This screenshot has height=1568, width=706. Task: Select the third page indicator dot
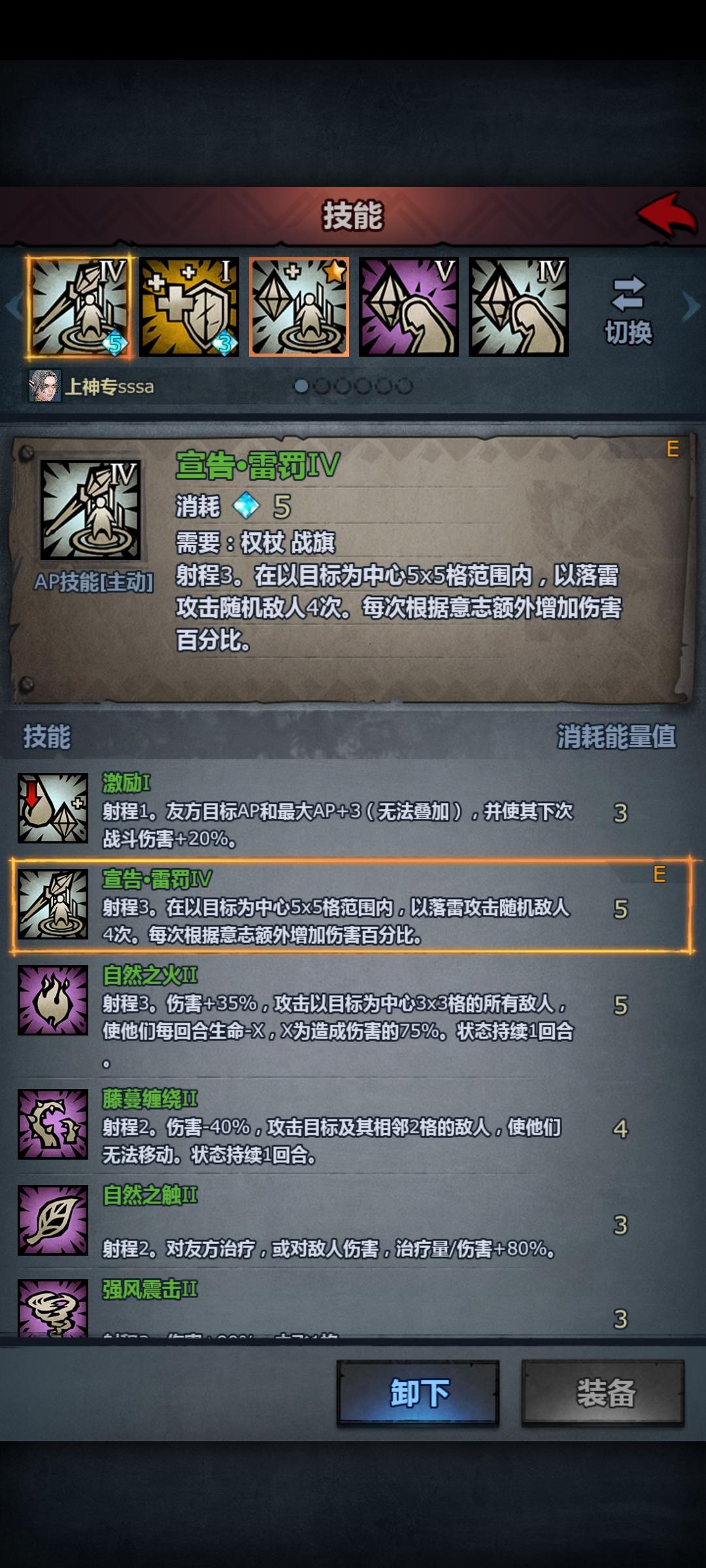point(343,386)
